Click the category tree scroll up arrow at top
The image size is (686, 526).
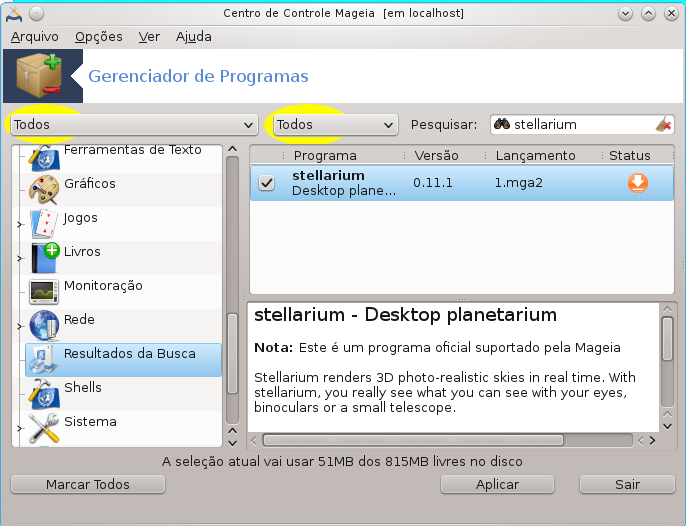coord(233,149)
